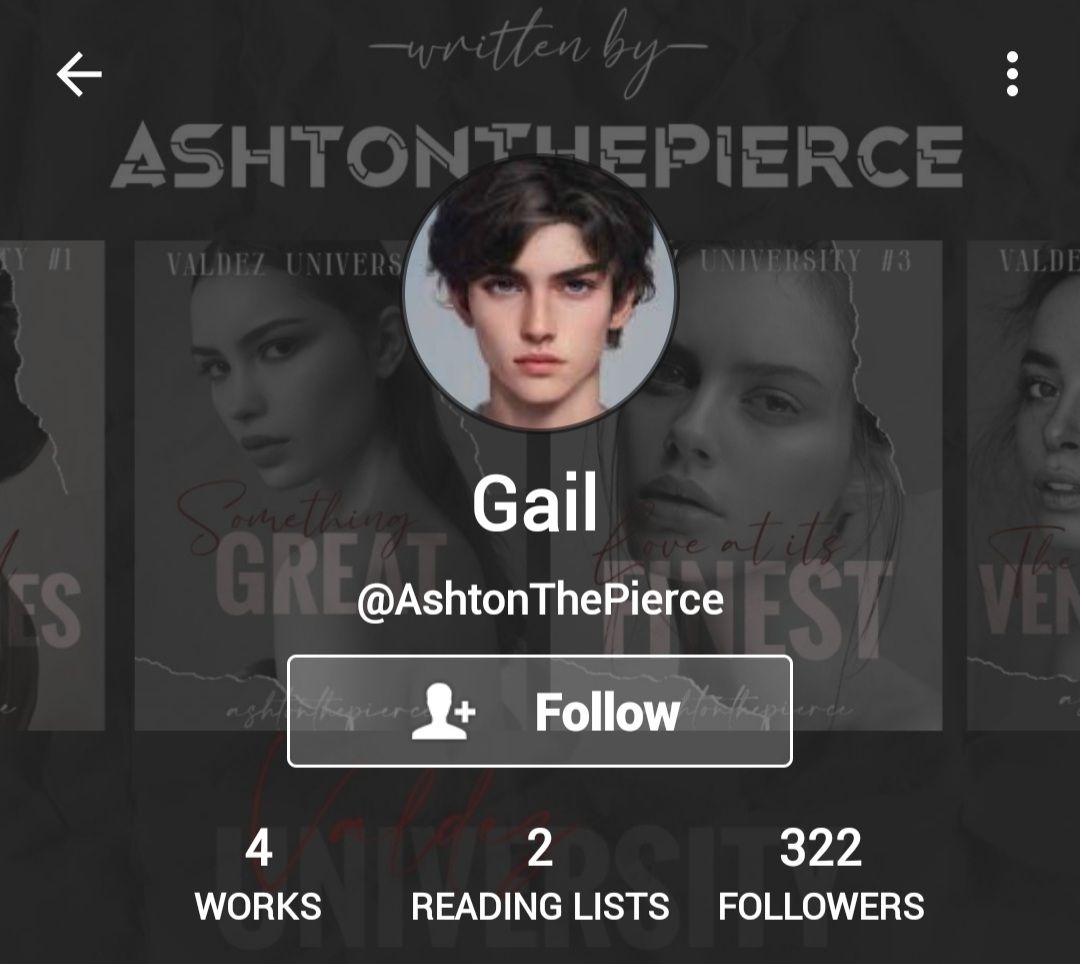The width and height of the screenshot is (1080, 964).
Task: Tap the partial cover at right edge
Action: (x=1024, y=485)
